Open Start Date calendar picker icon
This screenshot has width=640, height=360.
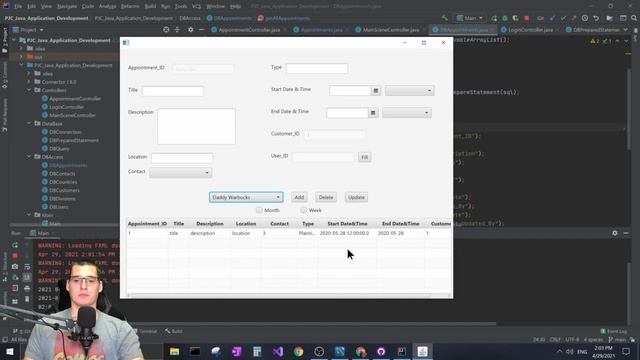tap(376, 91)
